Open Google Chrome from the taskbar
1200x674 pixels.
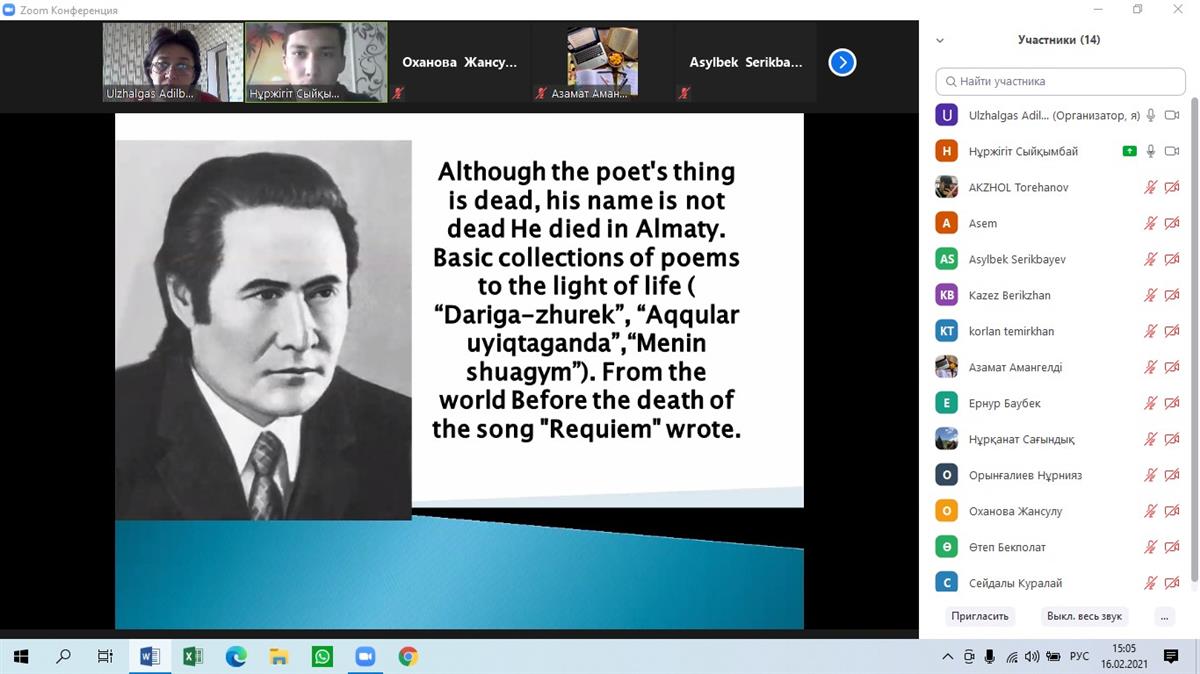(x=408, y=657)
